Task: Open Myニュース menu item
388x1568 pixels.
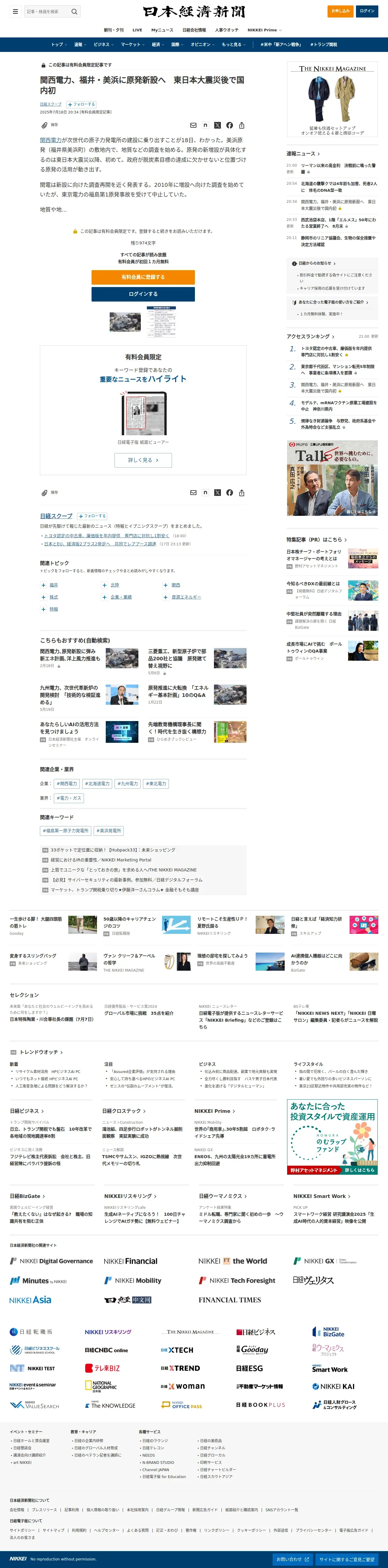Action: 162,30
